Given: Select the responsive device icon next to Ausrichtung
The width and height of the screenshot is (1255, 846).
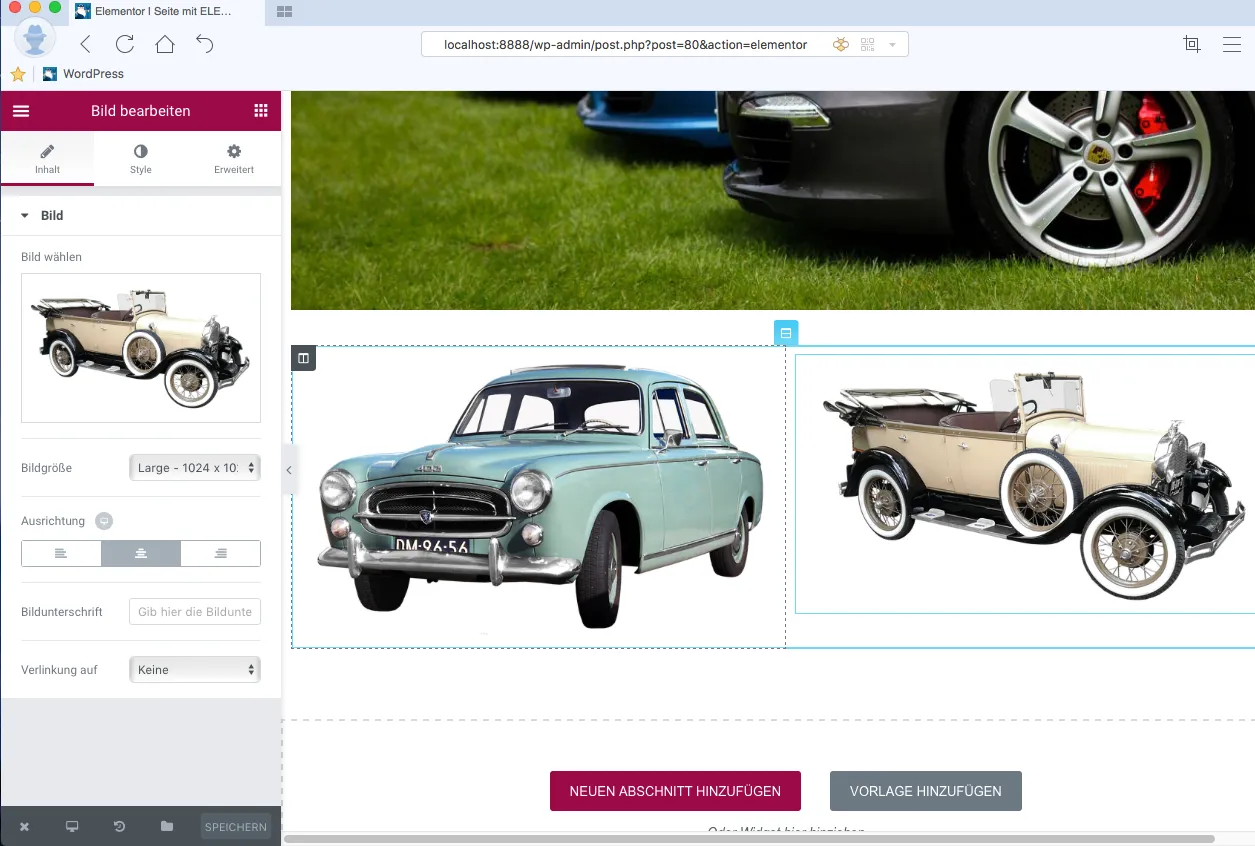Looking at the screenshot, I should pyautogui.click(x=104, y=521).
